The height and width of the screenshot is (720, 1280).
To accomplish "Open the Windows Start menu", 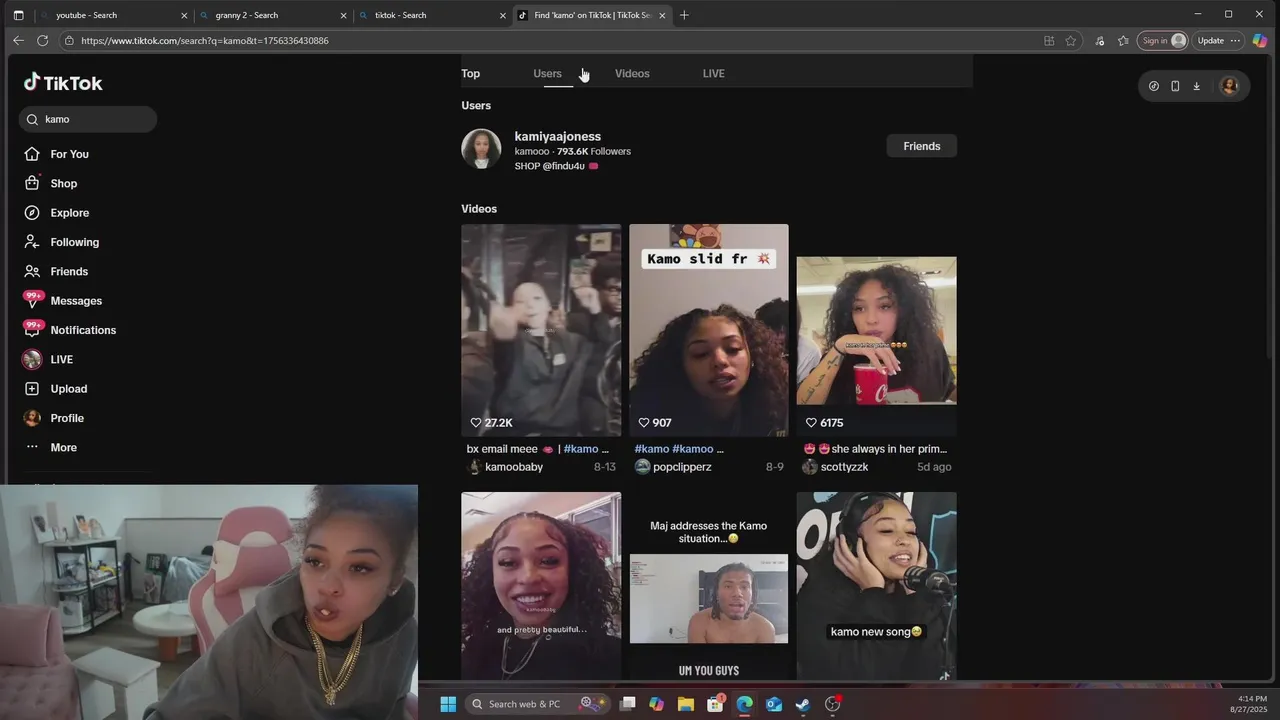I will pyautogui.click(x=448, y=704).
